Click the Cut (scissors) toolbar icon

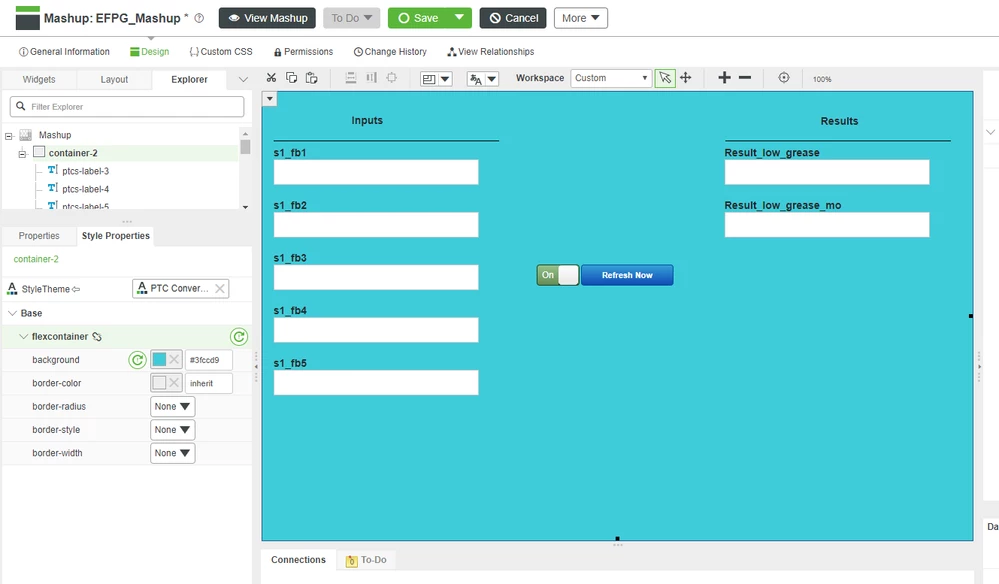(271, 78)
